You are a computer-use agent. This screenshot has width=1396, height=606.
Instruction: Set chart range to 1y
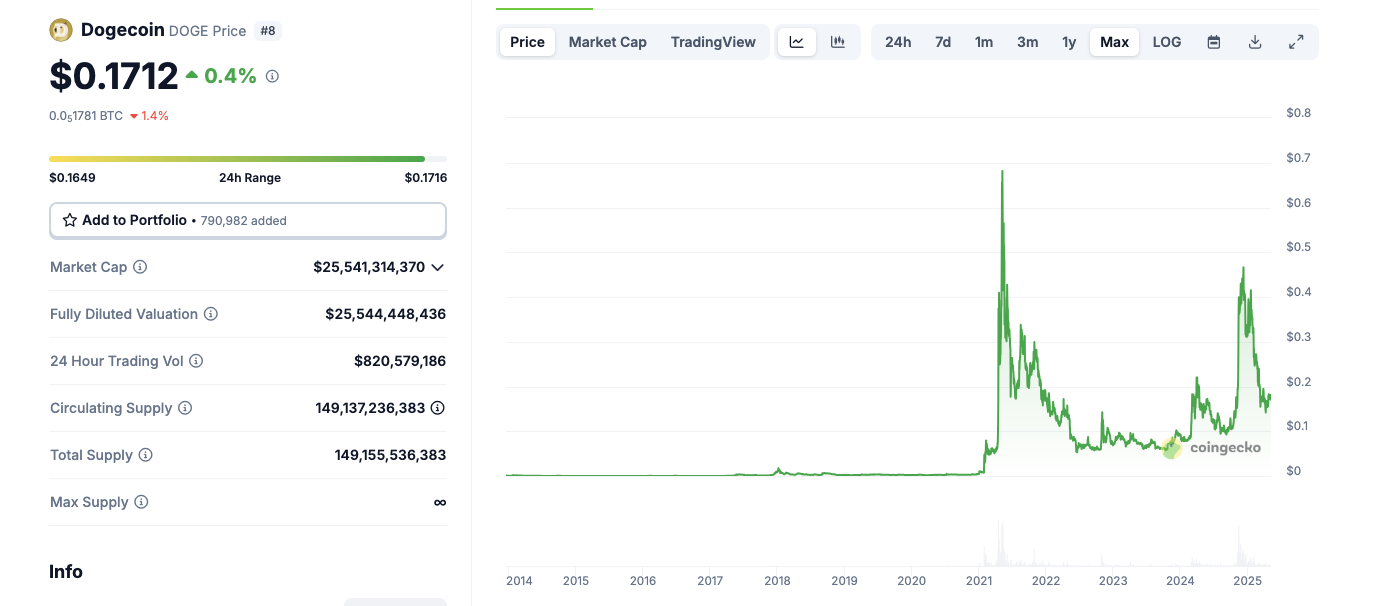point(1069,42)
